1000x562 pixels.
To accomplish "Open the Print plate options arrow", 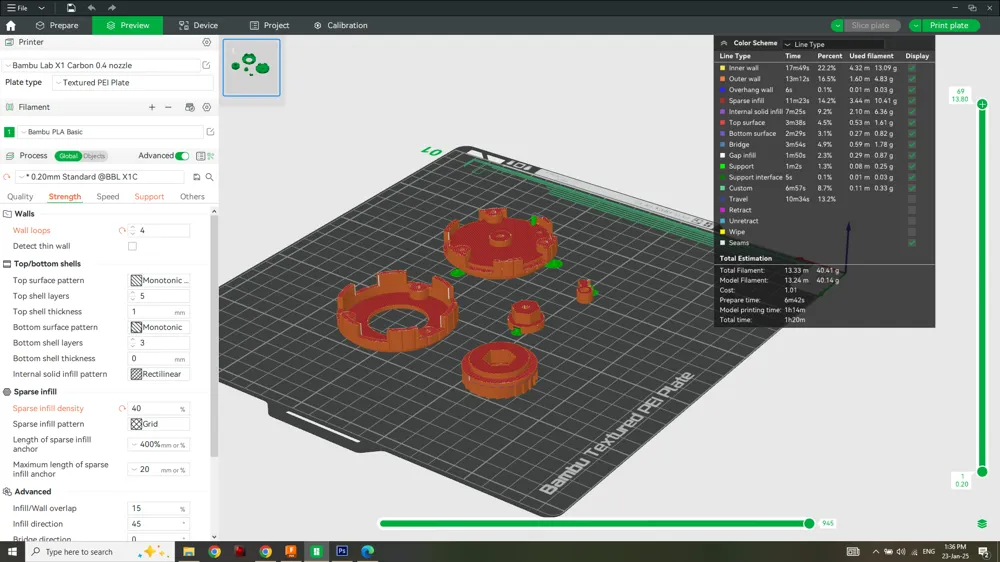I will (915, 26).
